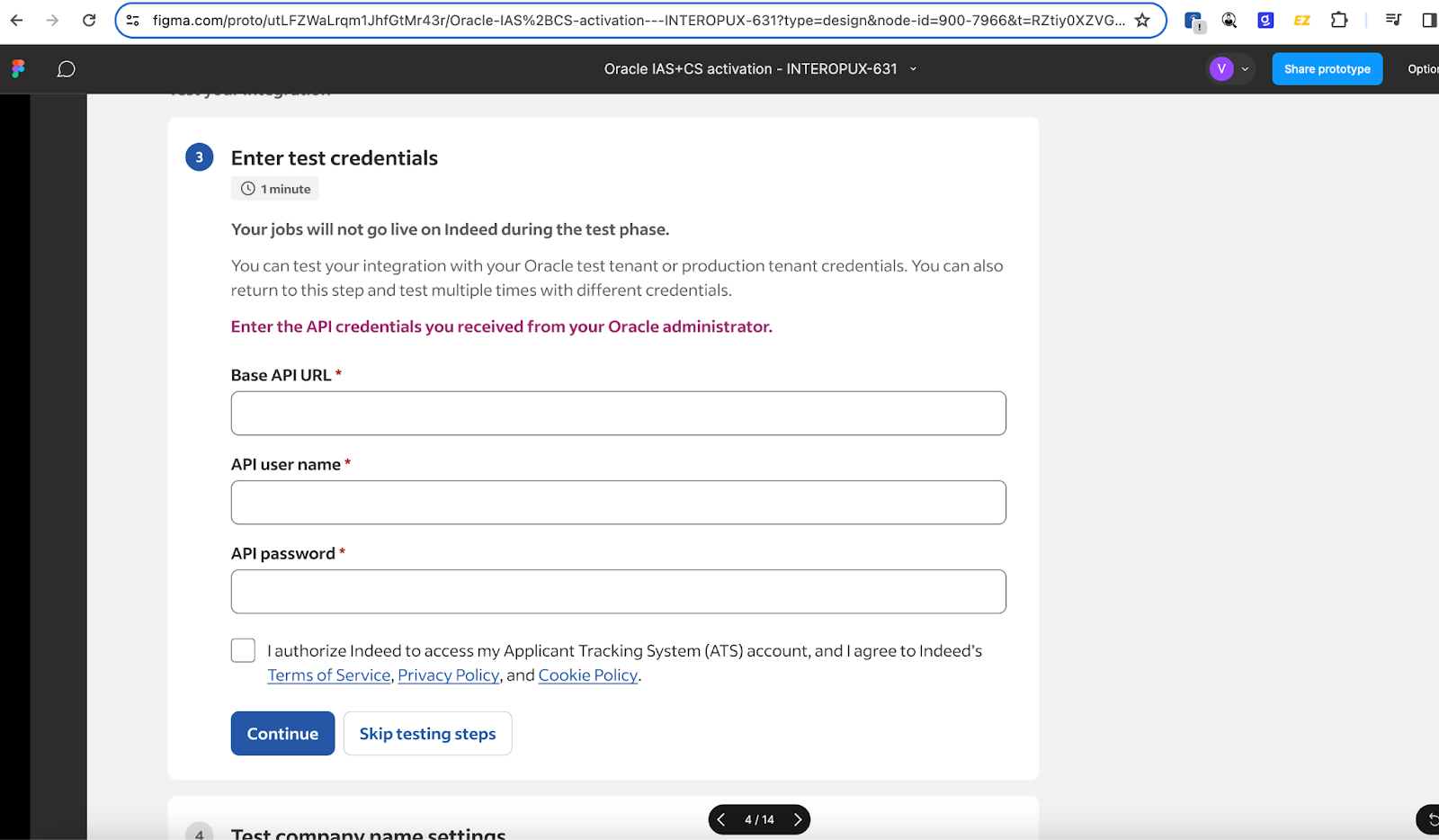This screenshot has height=840, width=1439.
Task: Reload the current page
Action: [x=89, y=20]
